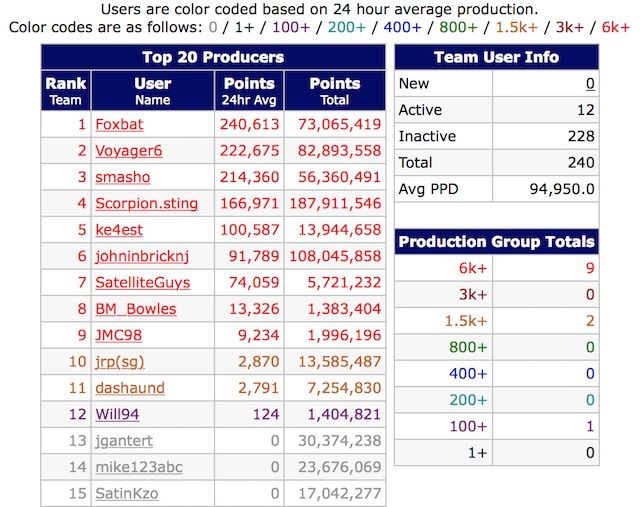Open SatelliteGuys user link
The height and width of the screenshot is (507, 640).
pyautogui.click(x=142, y=282)
